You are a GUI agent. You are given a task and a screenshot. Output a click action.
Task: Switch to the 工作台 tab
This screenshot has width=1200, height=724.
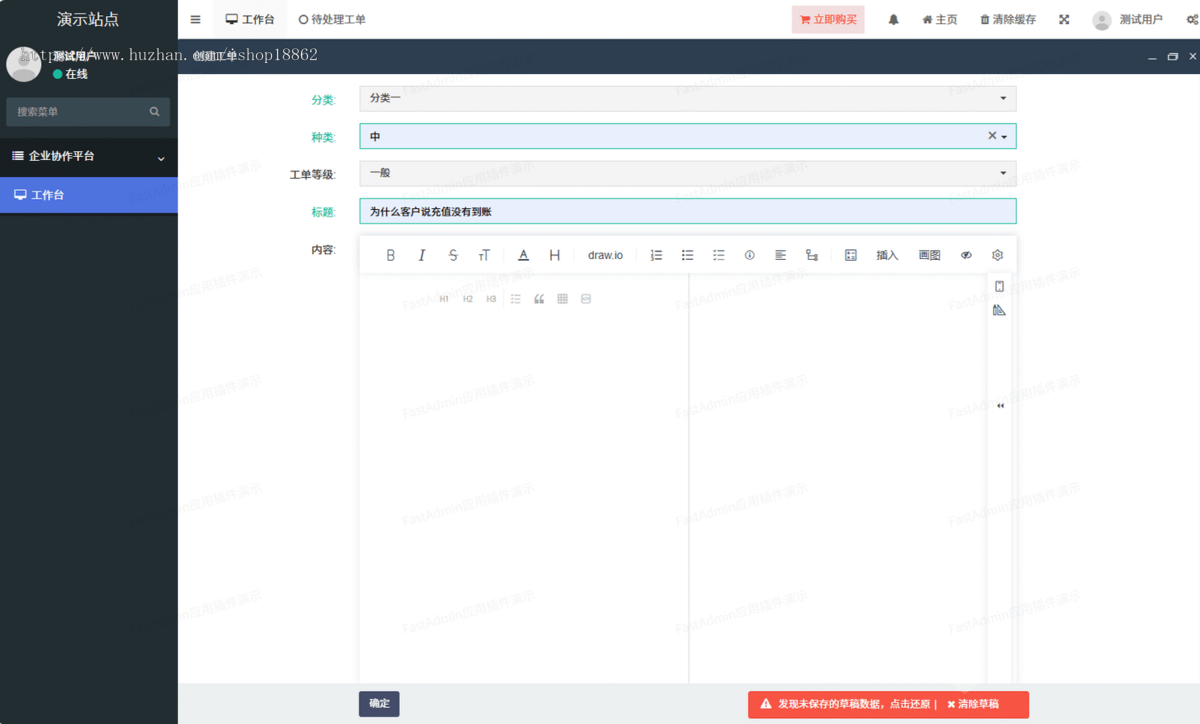[250, 19]
